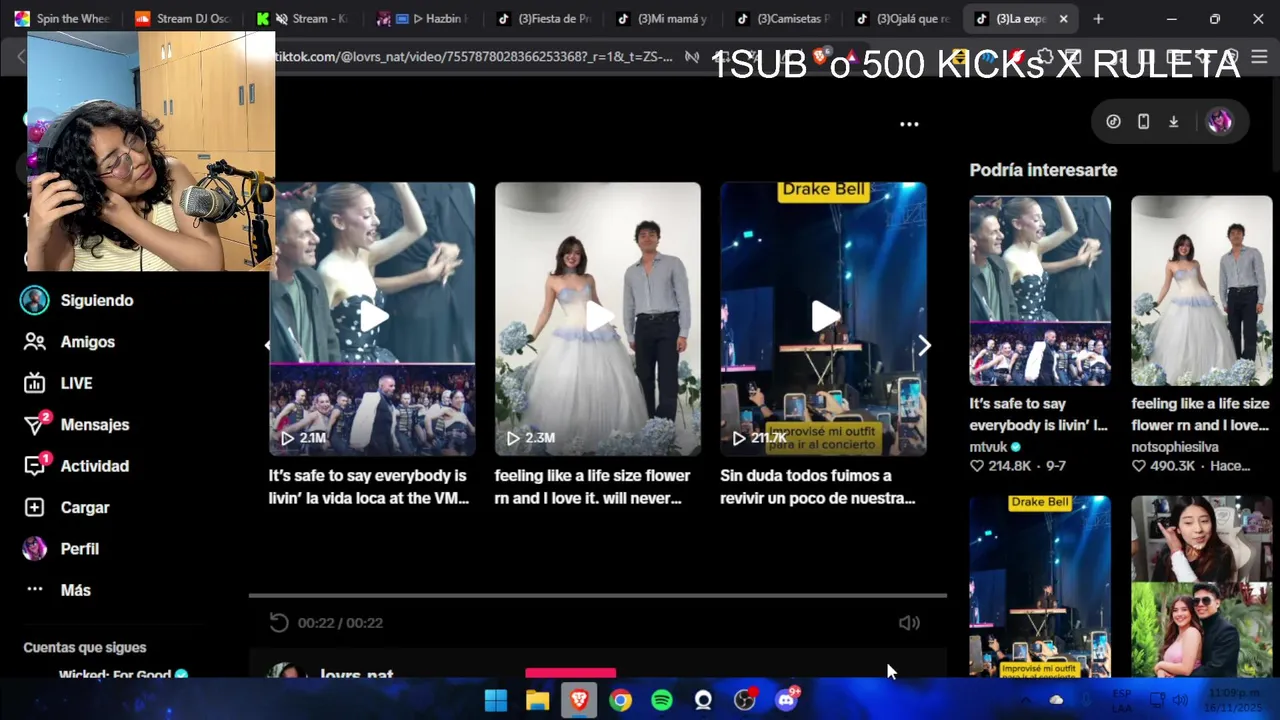1280x720 pixels.
Task: Open notsophiesilva video in Podría interesarte
Action: 1202,291
